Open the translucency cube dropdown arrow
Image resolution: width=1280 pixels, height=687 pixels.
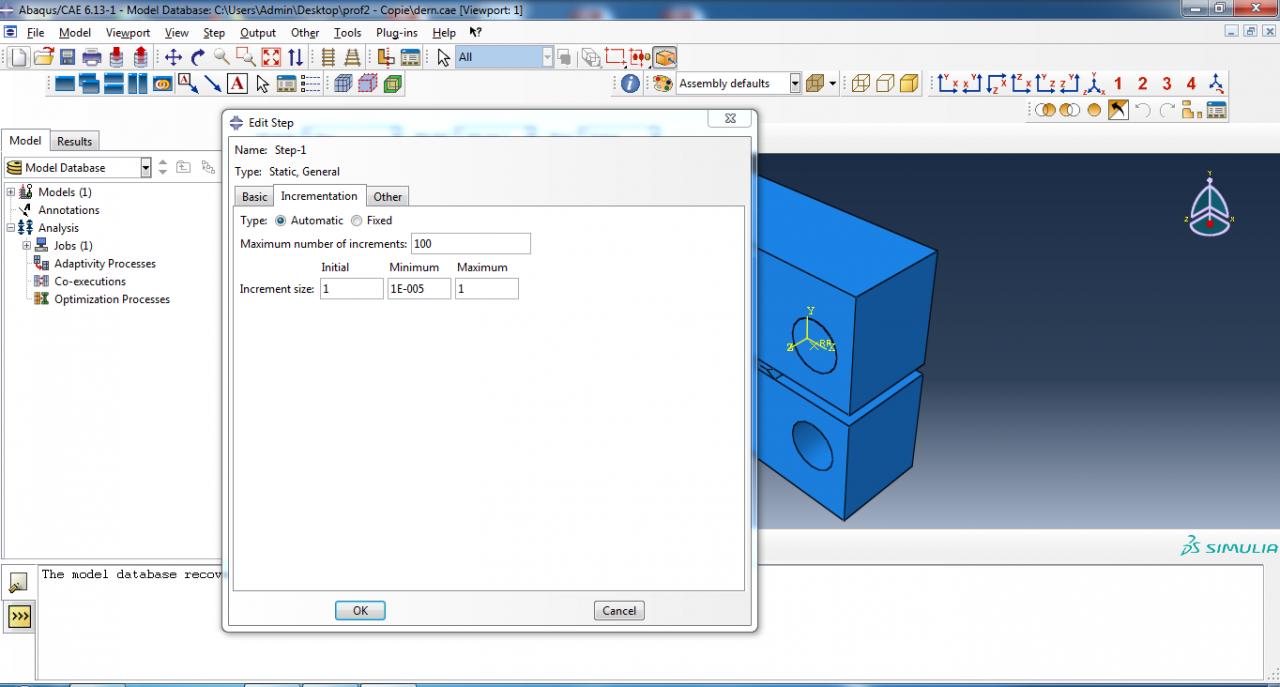(x=833, y=84)
